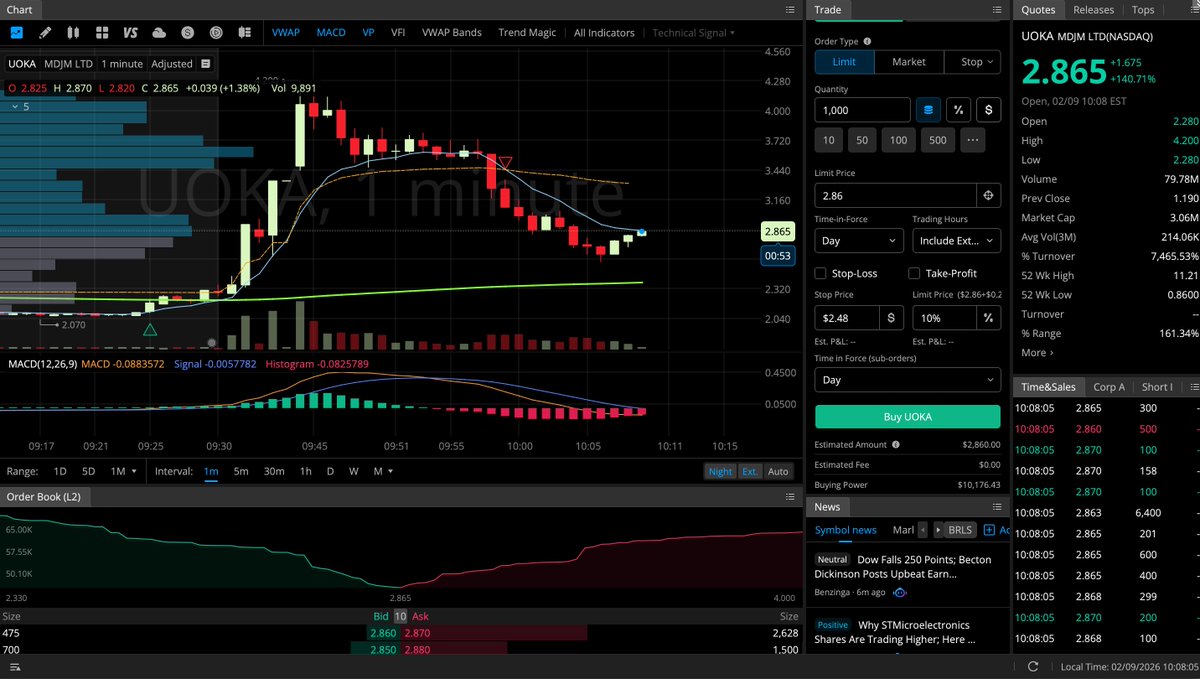
Task: Toggle the Night session button
Action: pyautogui.click(x=720, y=471)
